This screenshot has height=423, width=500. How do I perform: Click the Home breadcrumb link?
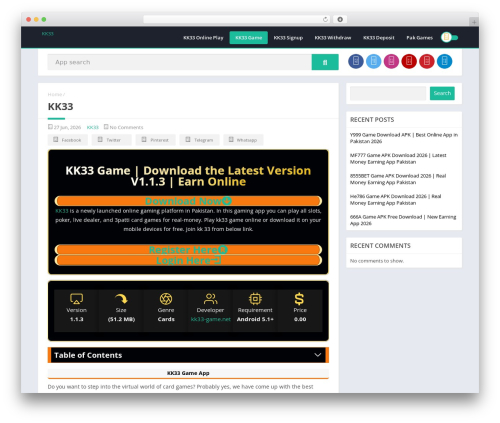pos(55,94)
